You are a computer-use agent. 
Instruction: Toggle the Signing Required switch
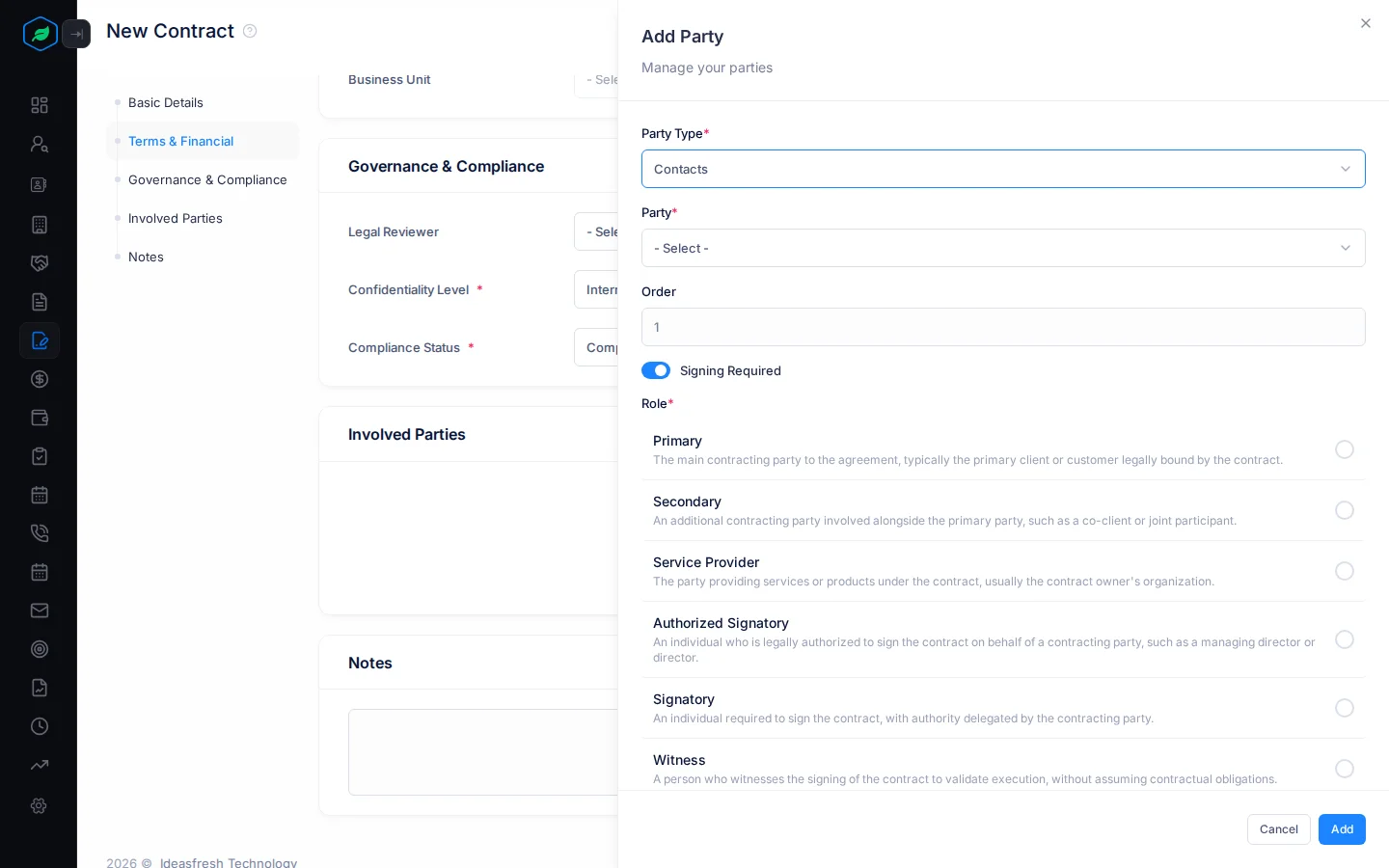coord(656,370)
